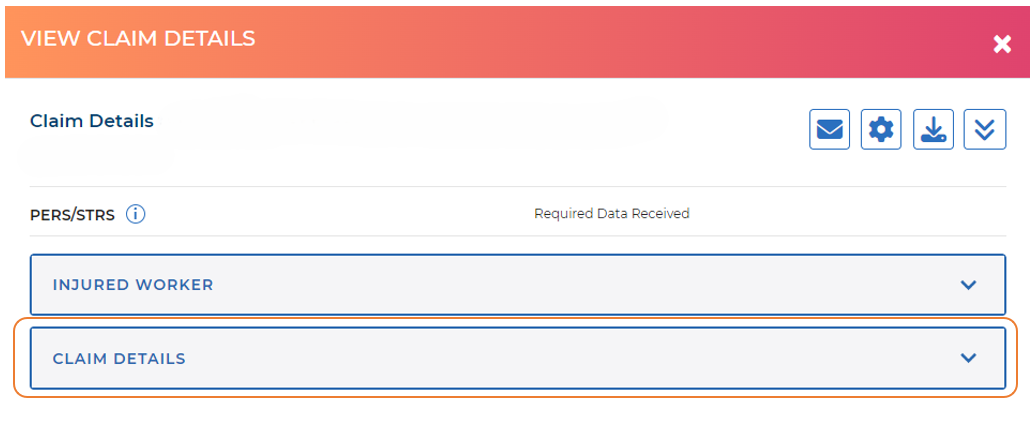Open the claim settings gear icon
Image resolution: width=1036 pixels, height=424 pixels.
(881, 130)
